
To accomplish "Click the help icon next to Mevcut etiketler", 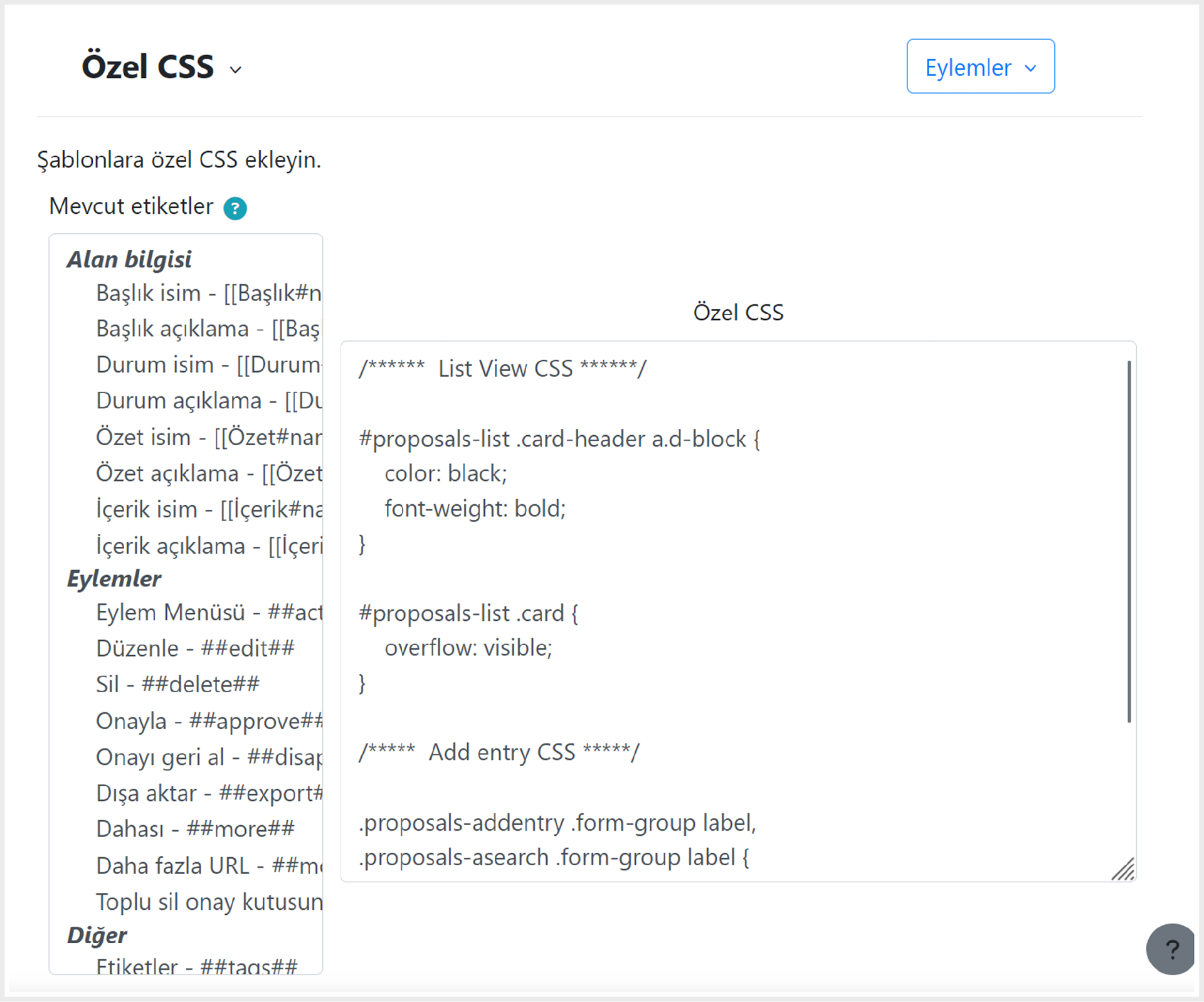I will (235, 208).
